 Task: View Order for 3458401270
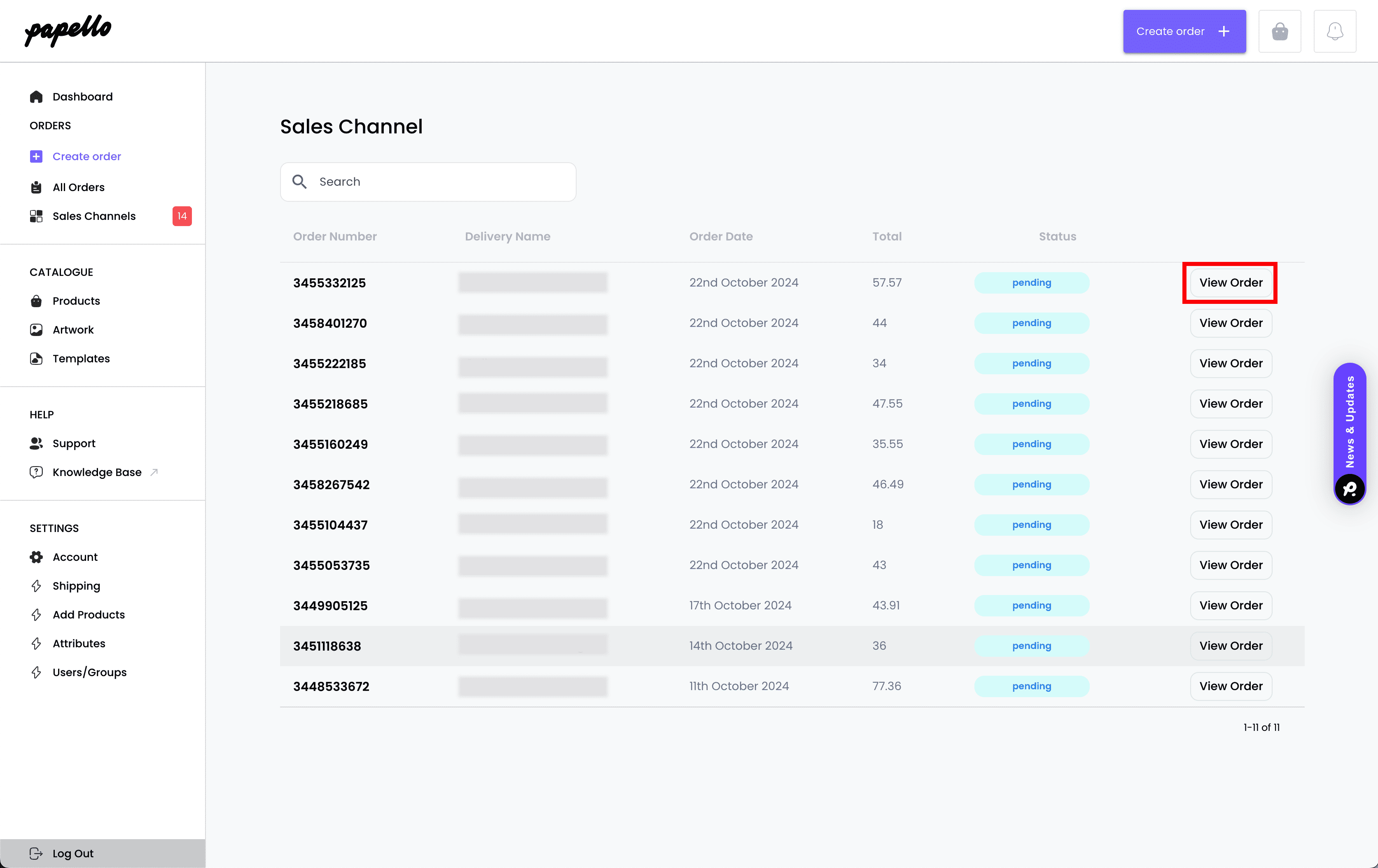click(x=1231, y=323)
